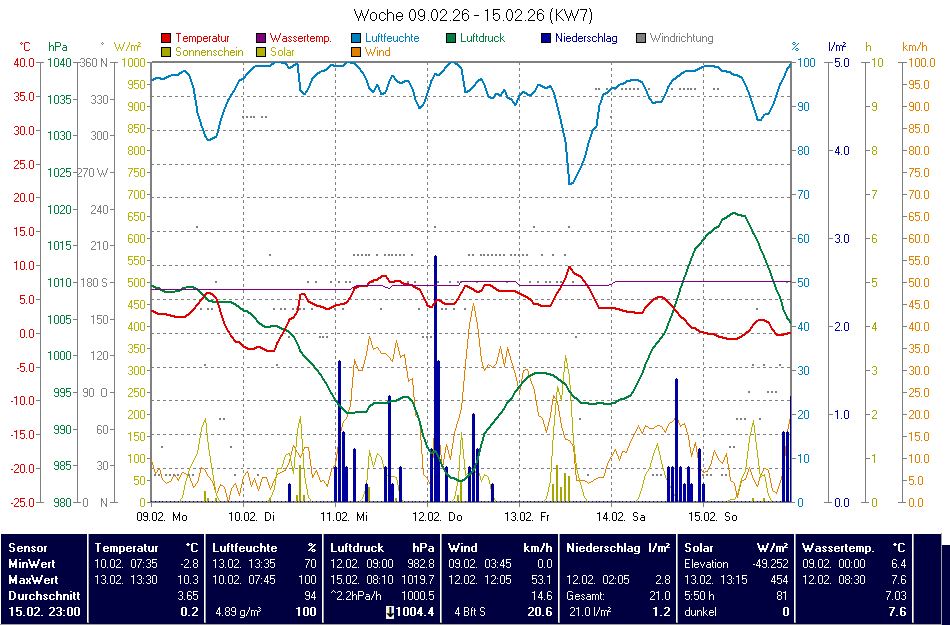Click the chart title Woche 09.02.26 - 15.02.26
The height and width of the screenshot is (625, 950).
point(473,16)
